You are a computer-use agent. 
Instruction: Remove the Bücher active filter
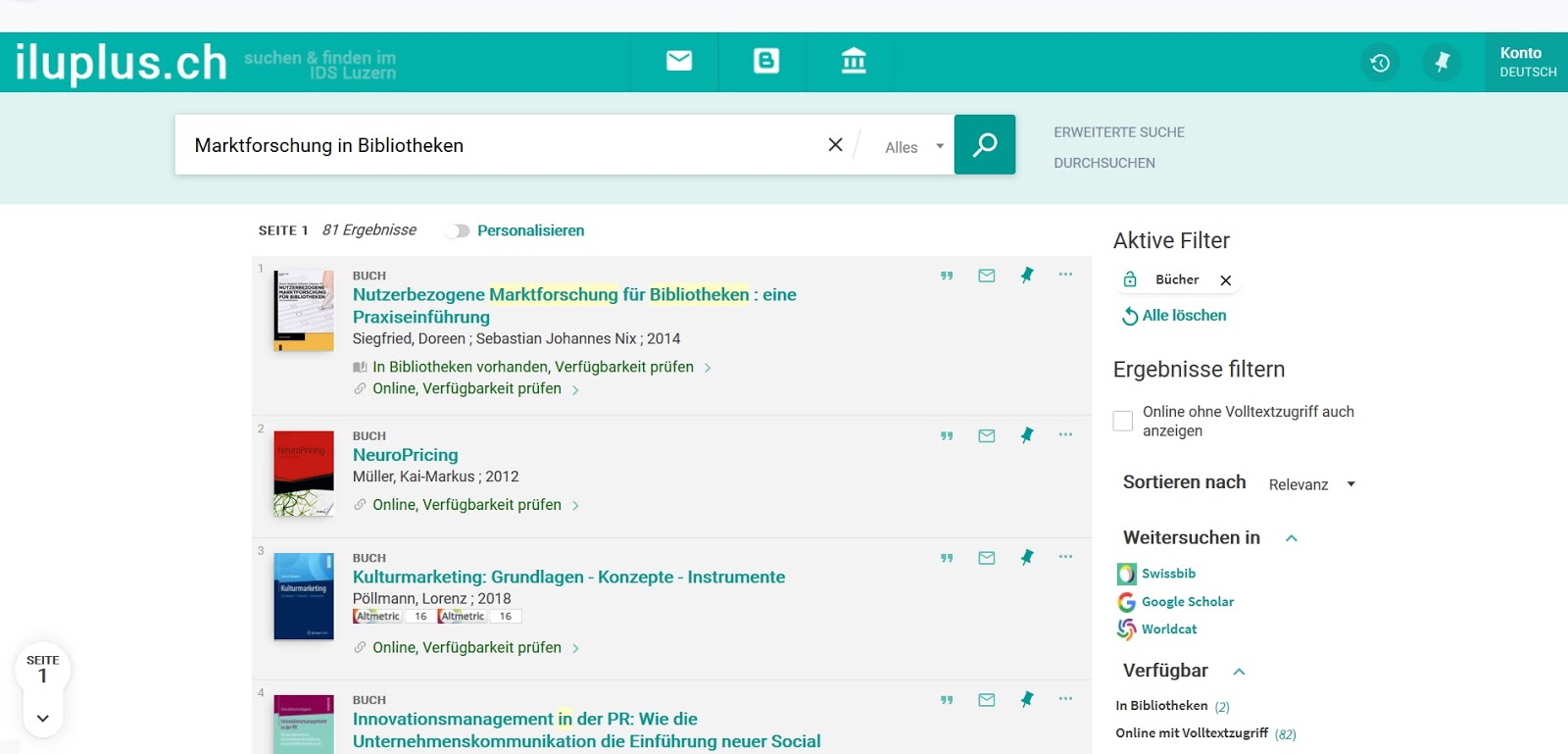coord(1225,280)
